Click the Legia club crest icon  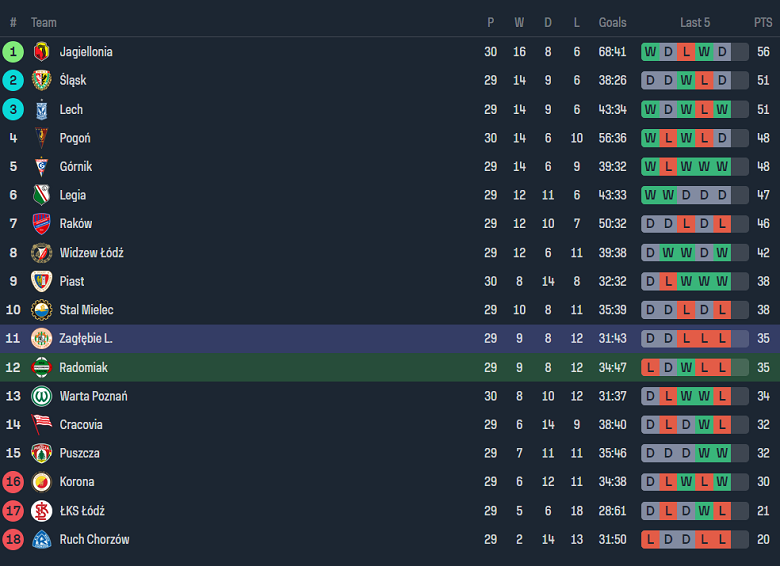(41, 195)
